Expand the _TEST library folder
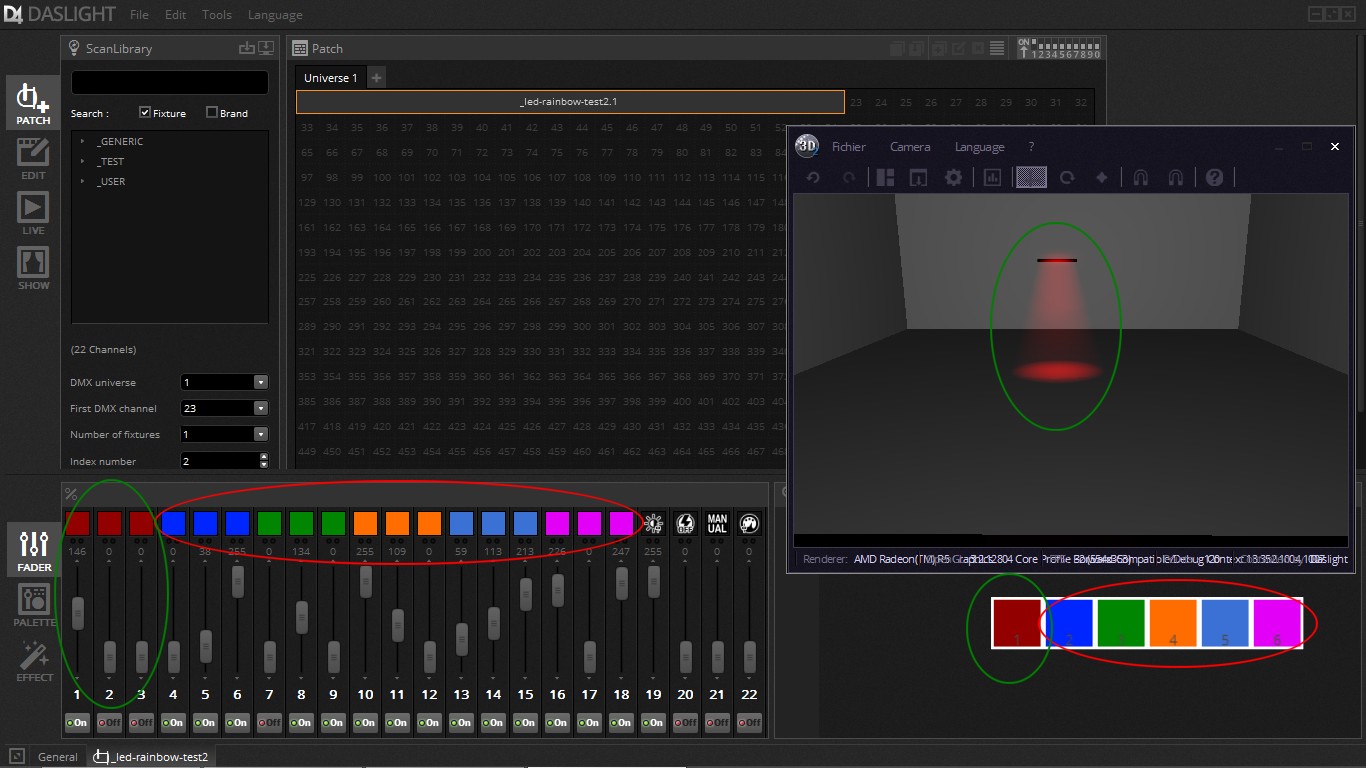The width and height of the screenshot is (1366, 768). click(83, 162)
